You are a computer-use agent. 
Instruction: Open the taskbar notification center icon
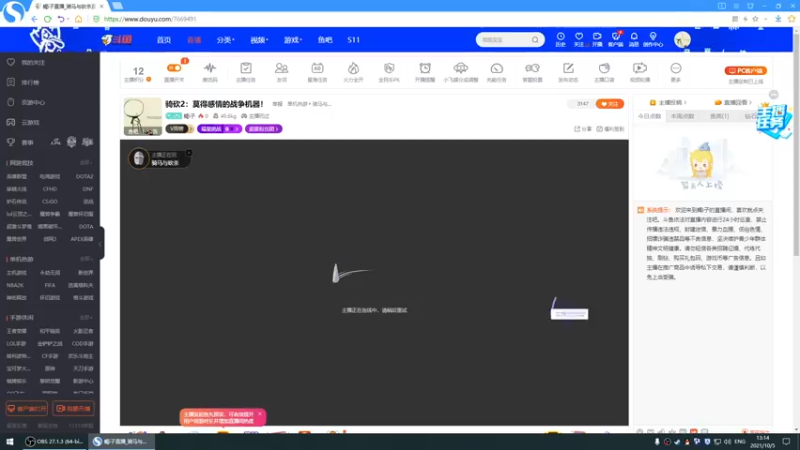coord(786,442)
